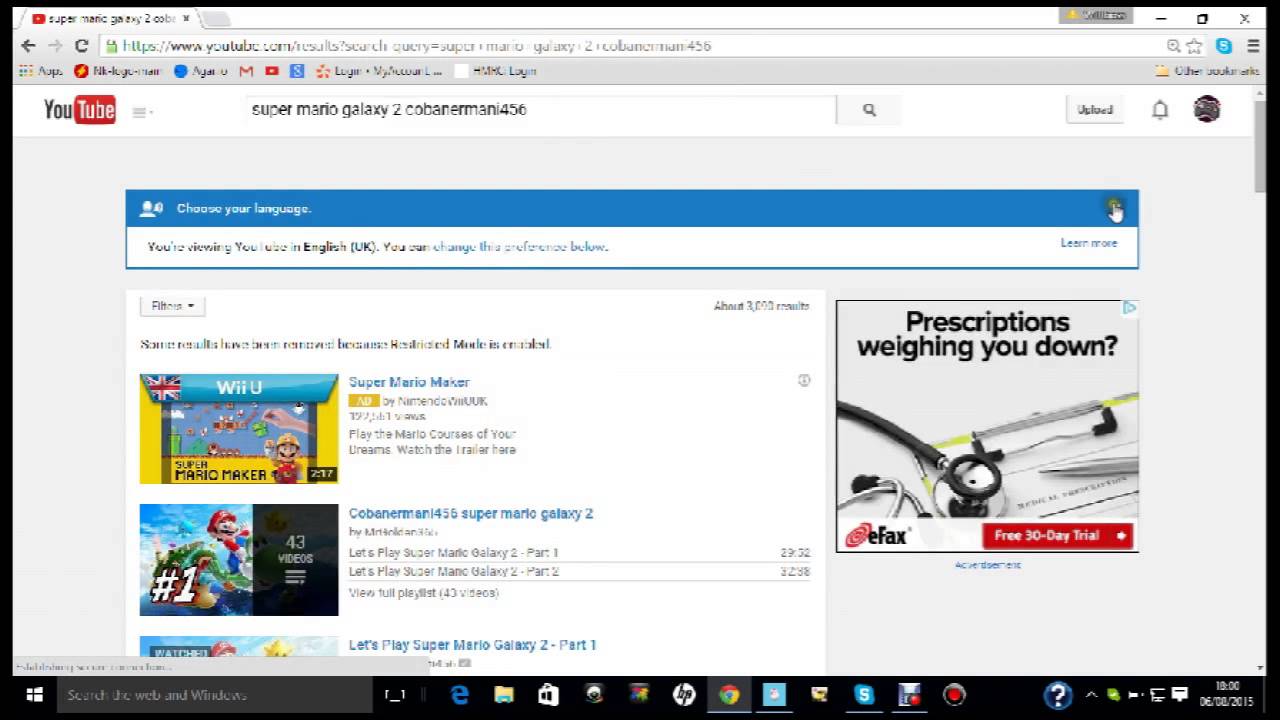Screen dimensions: 1280x720
Task: Click the new tab button
Action: tap(216, 18)
